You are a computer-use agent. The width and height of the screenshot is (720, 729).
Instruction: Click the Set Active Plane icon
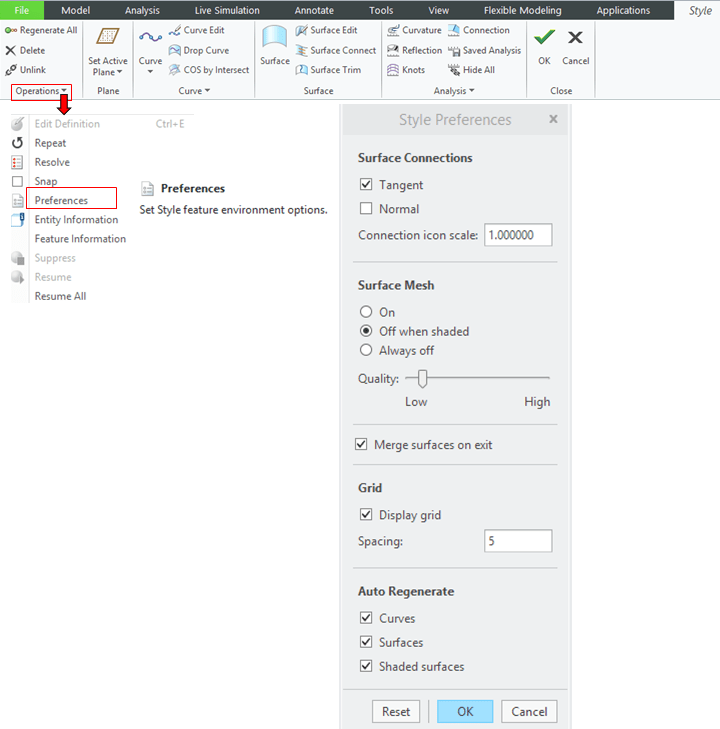107,38
